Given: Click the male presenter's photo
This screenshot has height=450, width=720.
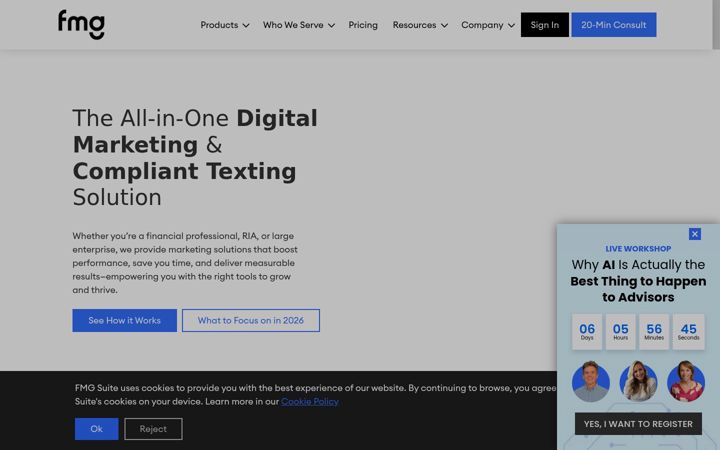Looking at the screenshot, I should (591, 382).
